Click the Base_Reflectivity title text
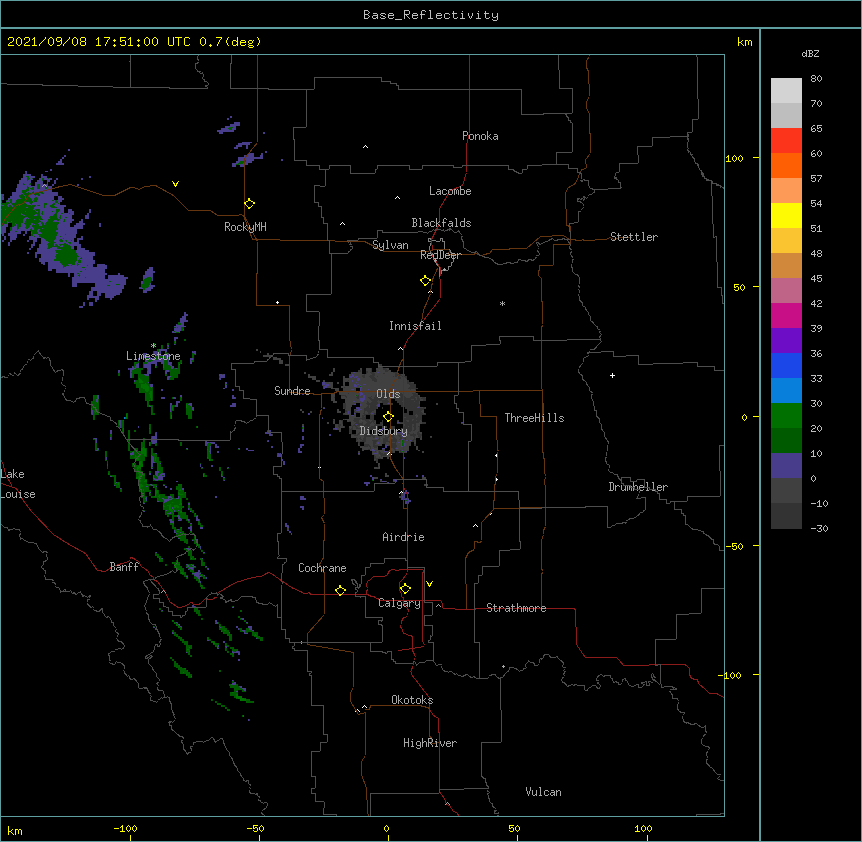Screen dimensions: 862x842 tap(431, 15)
